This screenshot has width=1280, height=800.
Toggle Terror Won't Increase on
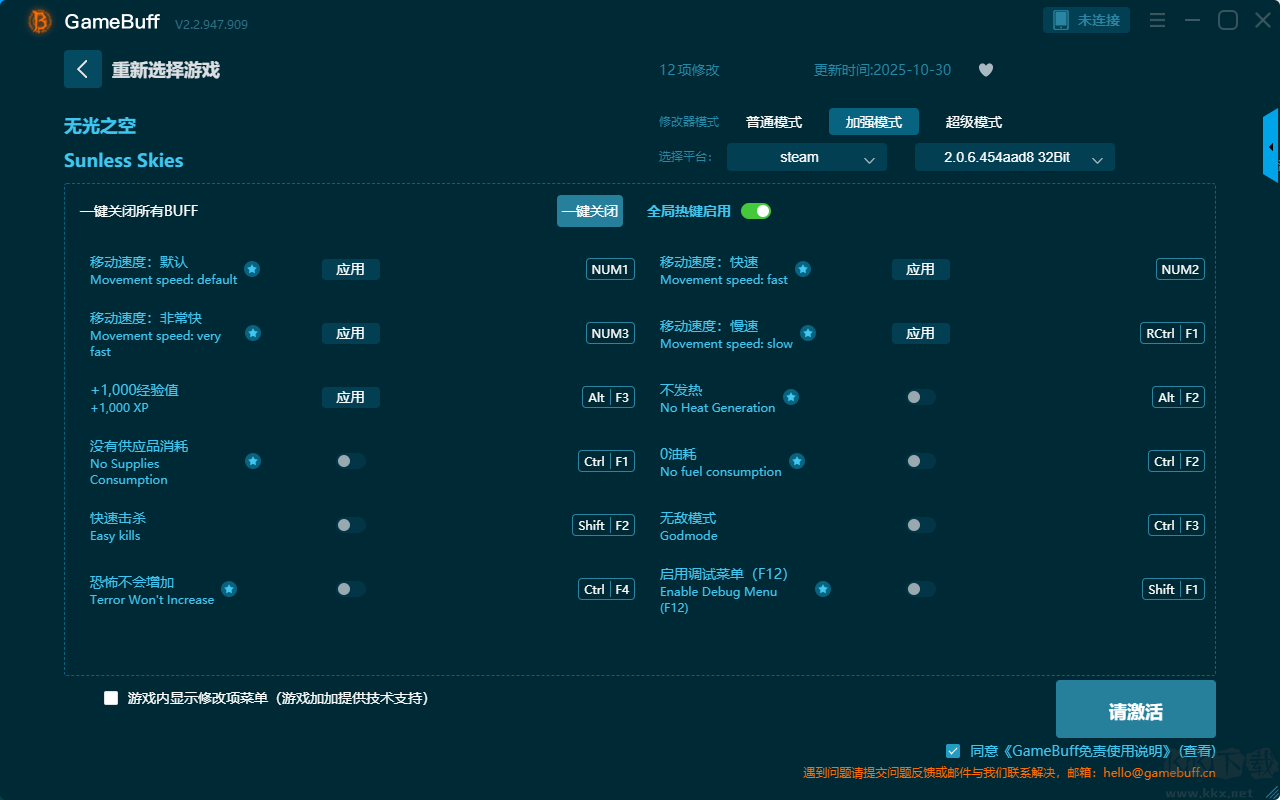351,589
